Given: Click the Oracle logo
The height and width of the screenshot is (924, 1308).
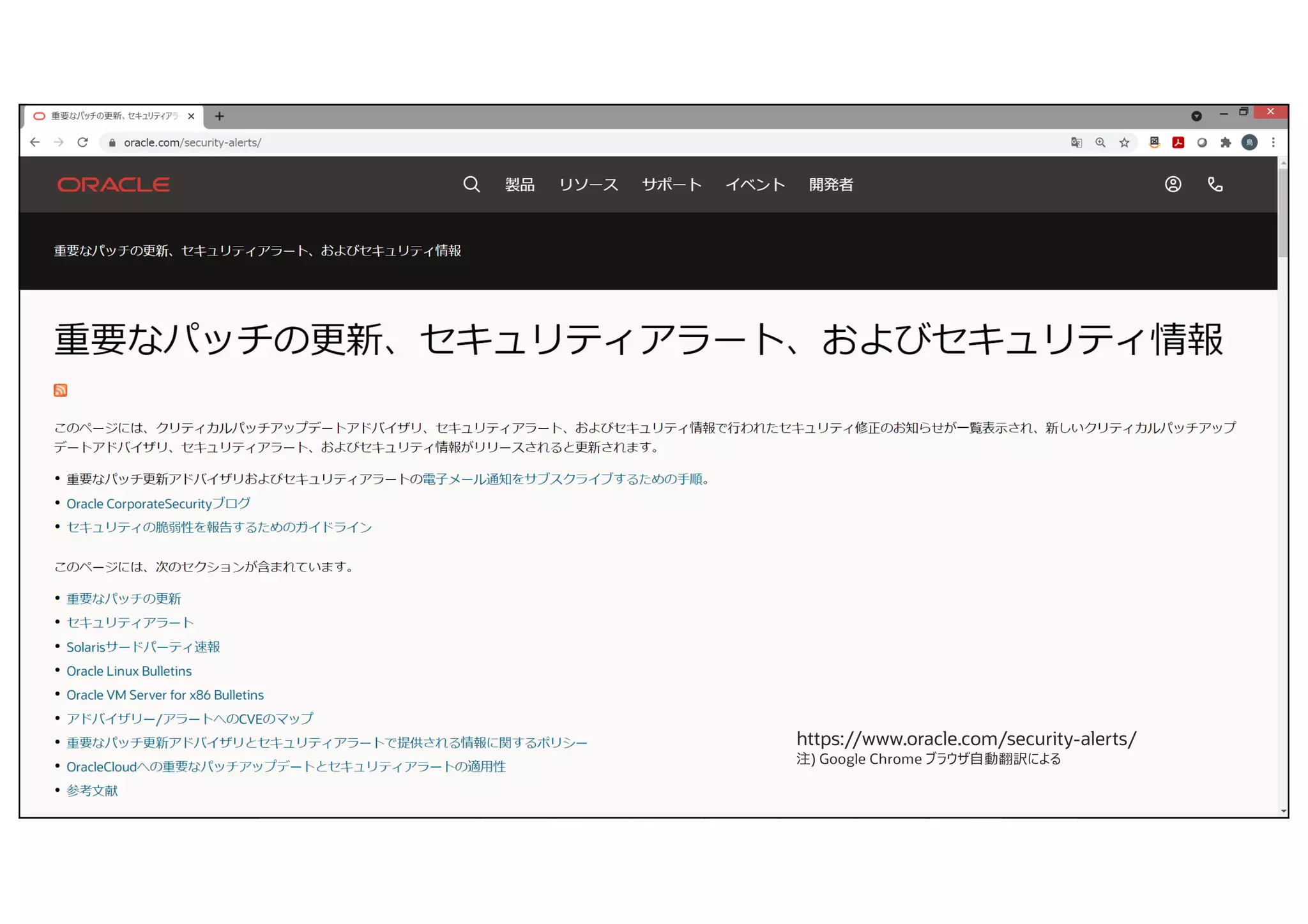Looking at the screenshot, I should (x=113, y=185).
